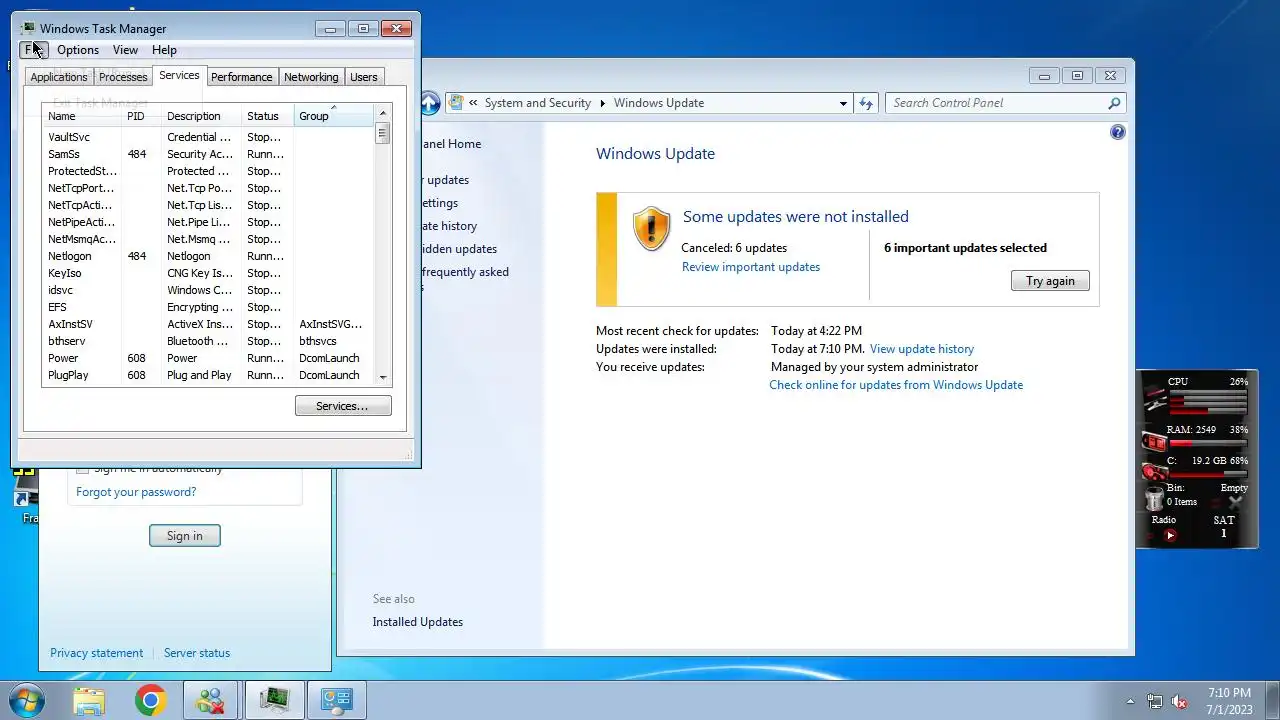Click the services list scrollbar thumb
The height and width of the screenshot is (720, 1280).
coord(382,133)
